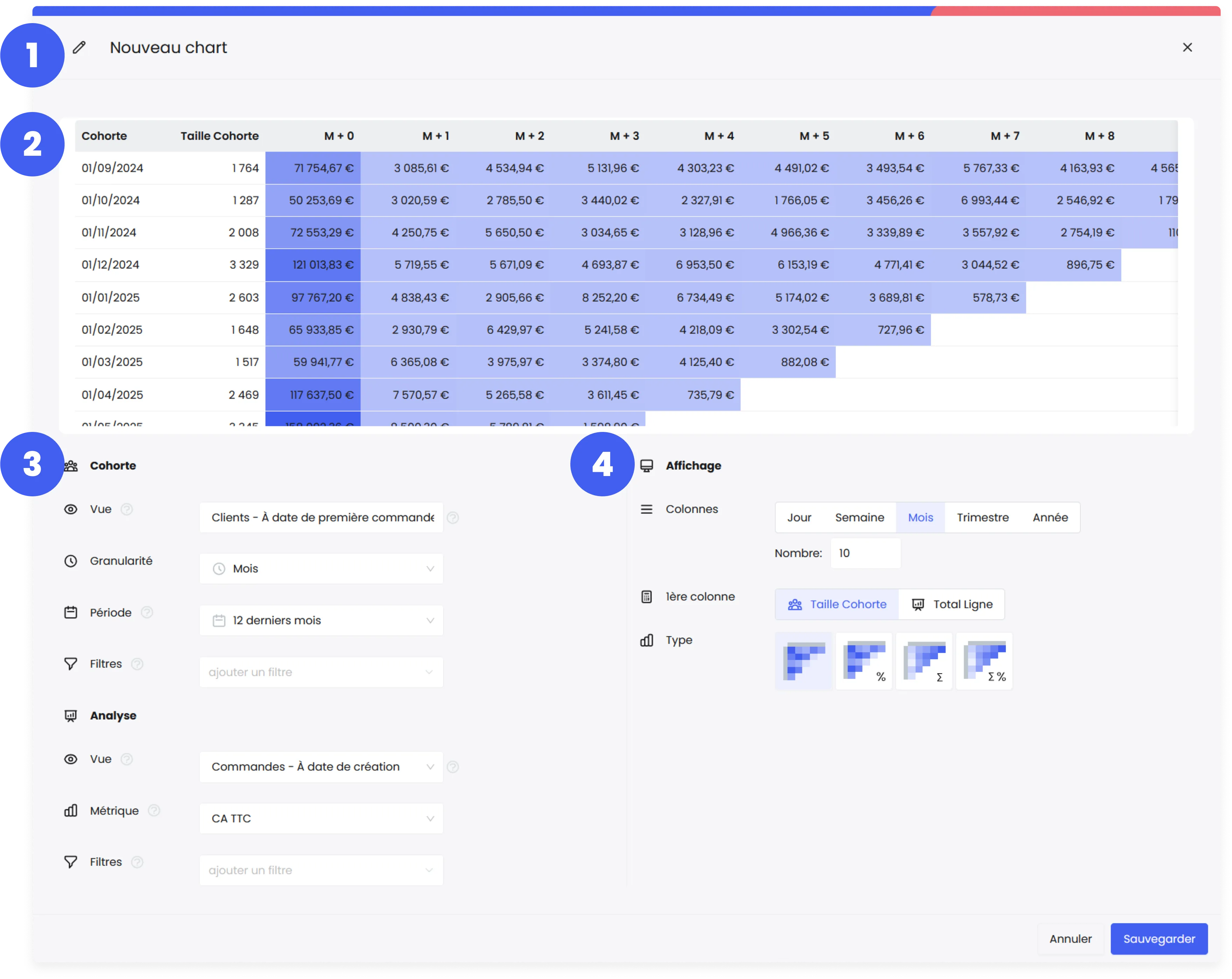Open the help tooltip for Période
The width and height of the screenshot is (1232, 979).
[x=147, y=613]
